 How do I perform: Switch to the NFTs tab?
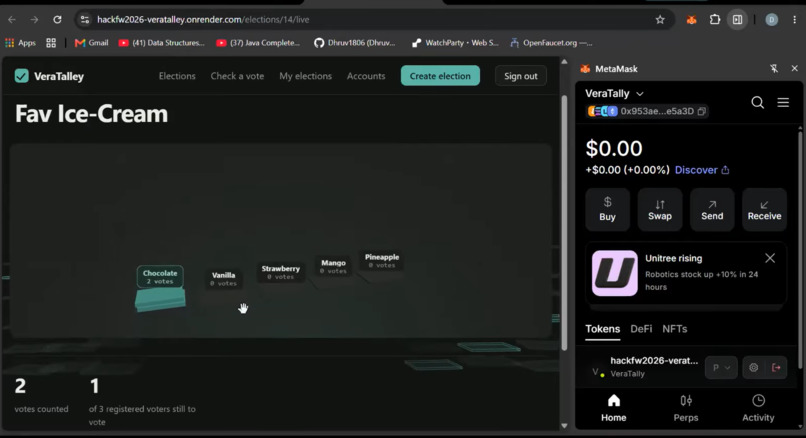pos(674,329)
